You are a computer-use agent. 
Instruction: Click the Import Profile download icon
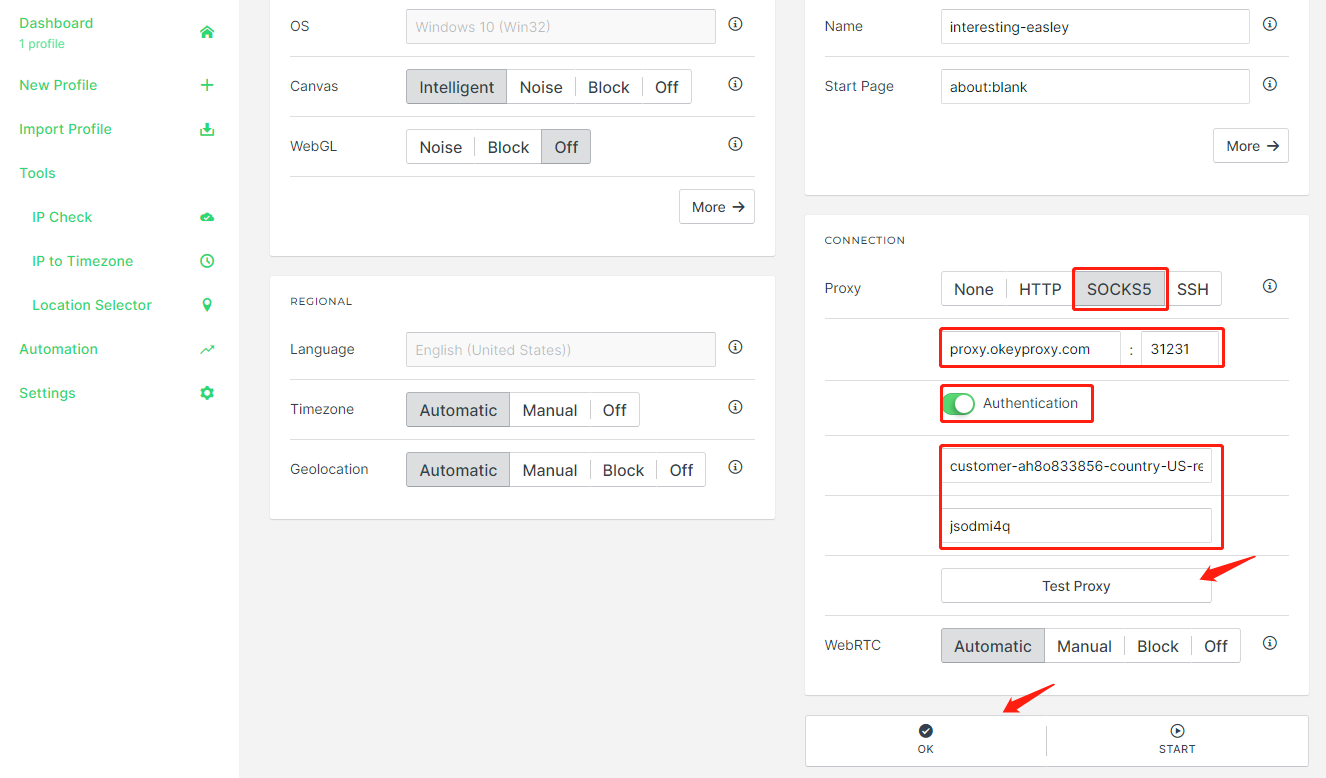tap(207, 129)
